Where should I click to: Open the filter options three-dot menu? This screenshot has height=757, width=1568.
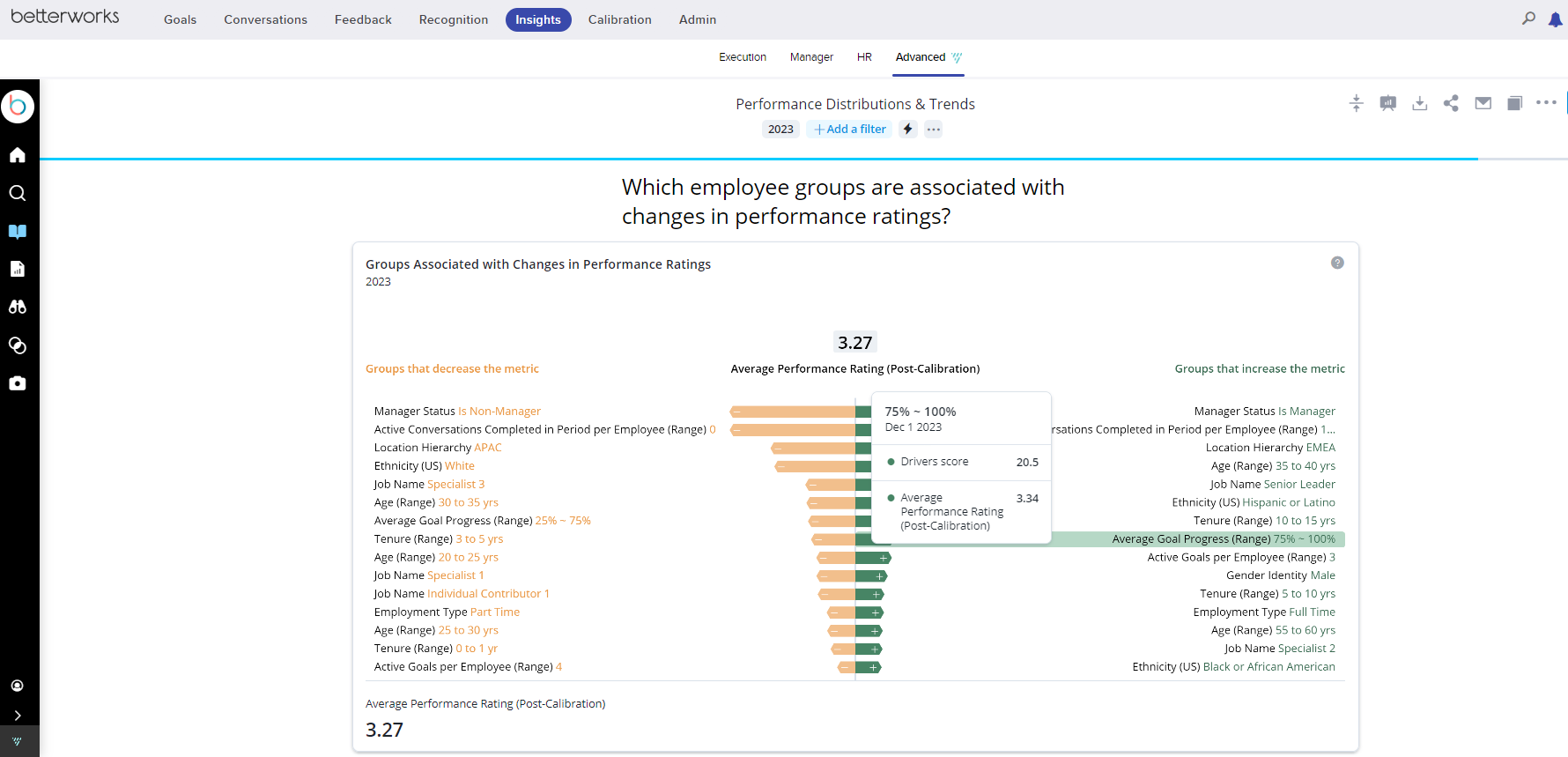(934, 130)
